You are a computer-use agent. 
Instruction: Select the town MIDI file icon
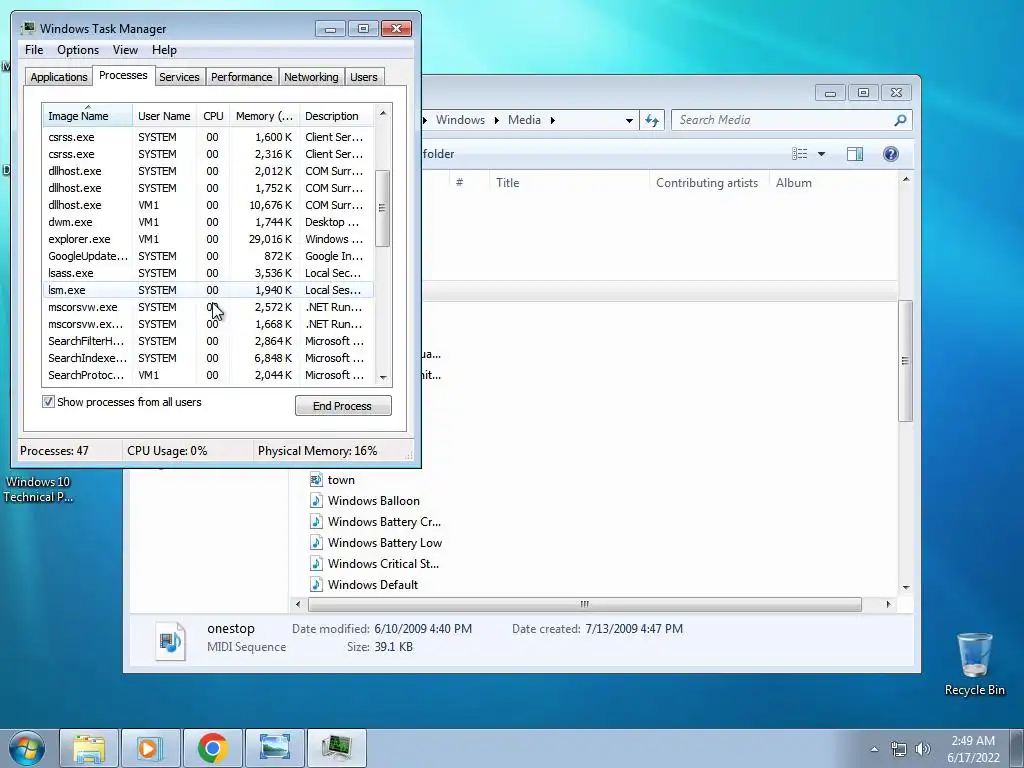[316, 480]
